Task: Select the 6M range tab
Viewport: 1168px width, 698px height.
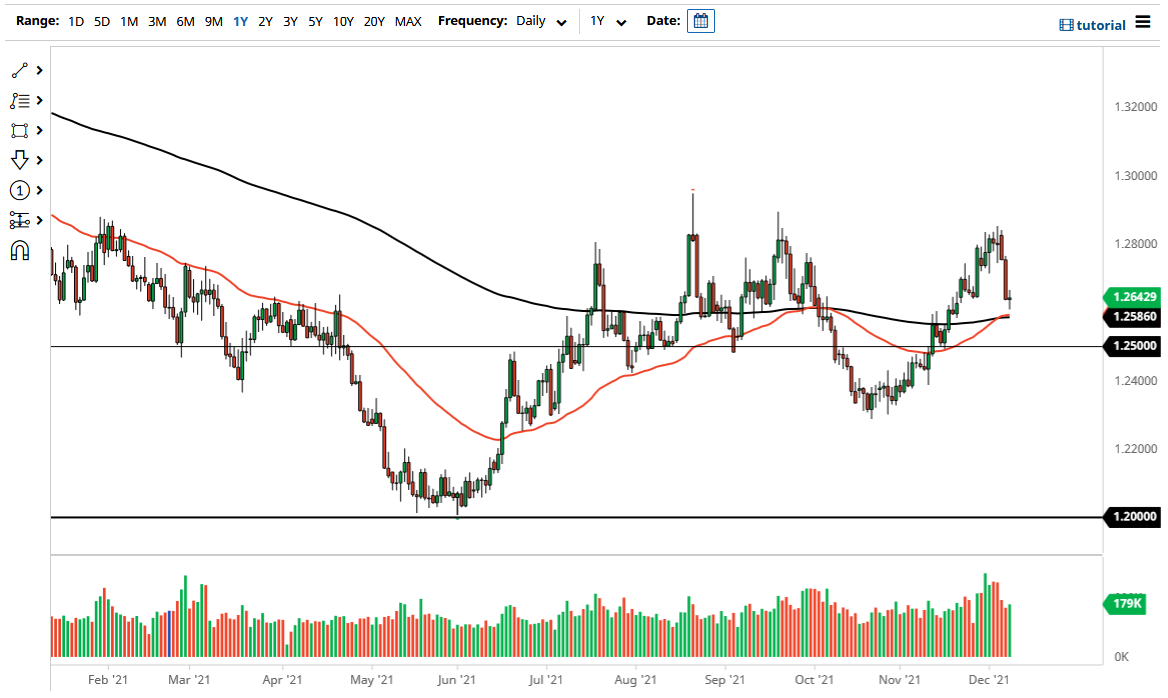Action: 184,21
